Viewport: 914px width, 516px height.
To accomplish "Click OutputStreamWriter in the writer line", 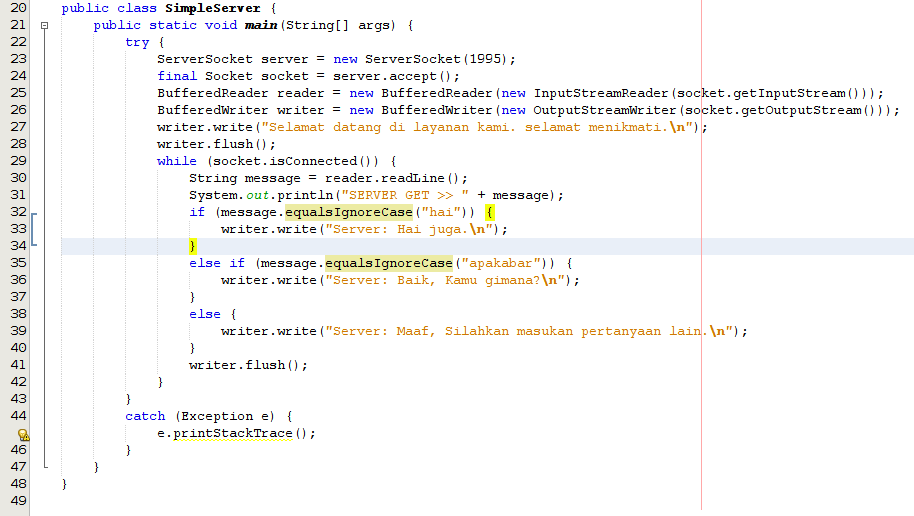I will 604,110.
